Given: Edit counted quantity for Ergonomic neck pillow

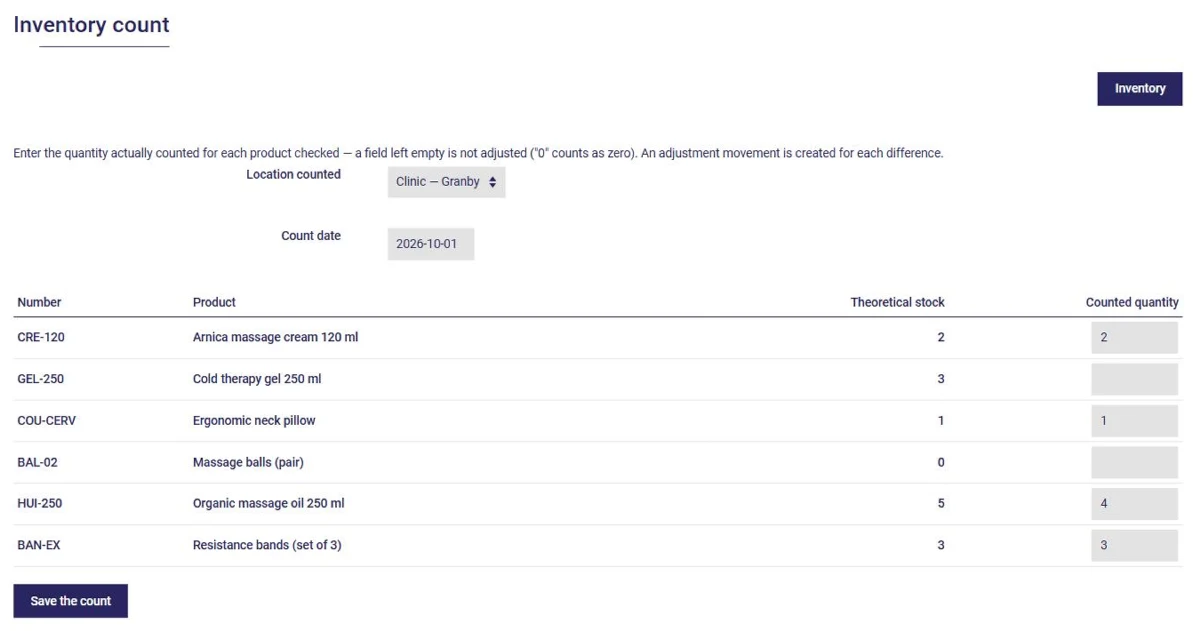Looking at the screenshot, I should point(1134,421).
